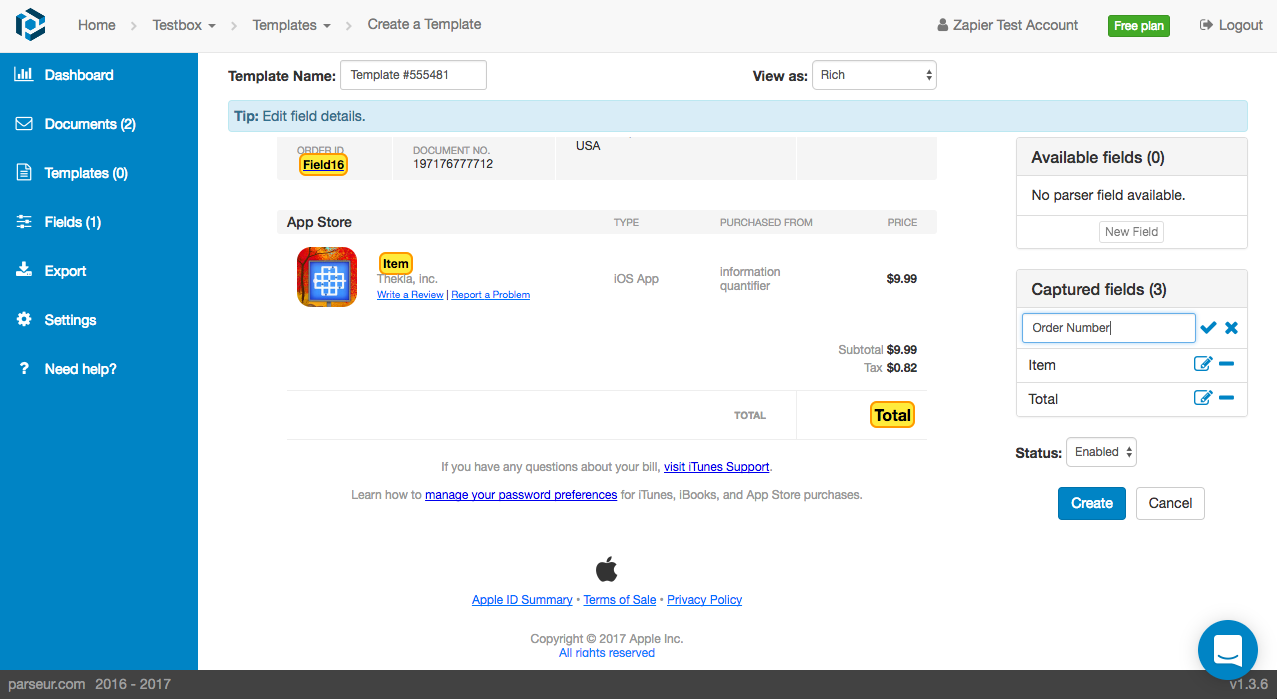Click the app thumbnail image
1277x699 pixels.
[x=327, y=277]
